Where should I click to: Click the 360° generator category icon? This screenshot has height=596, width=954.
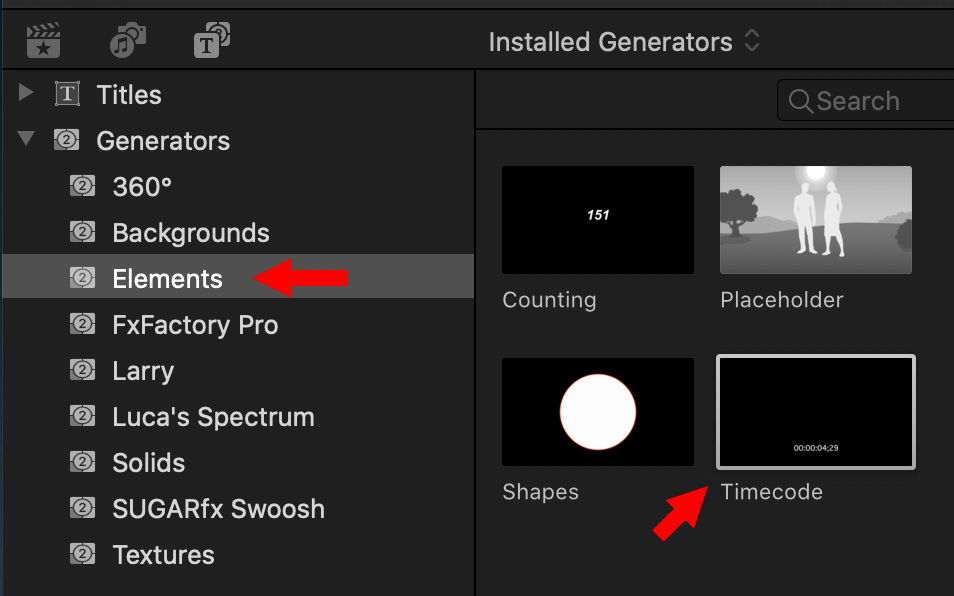click(x=82, y=185)
